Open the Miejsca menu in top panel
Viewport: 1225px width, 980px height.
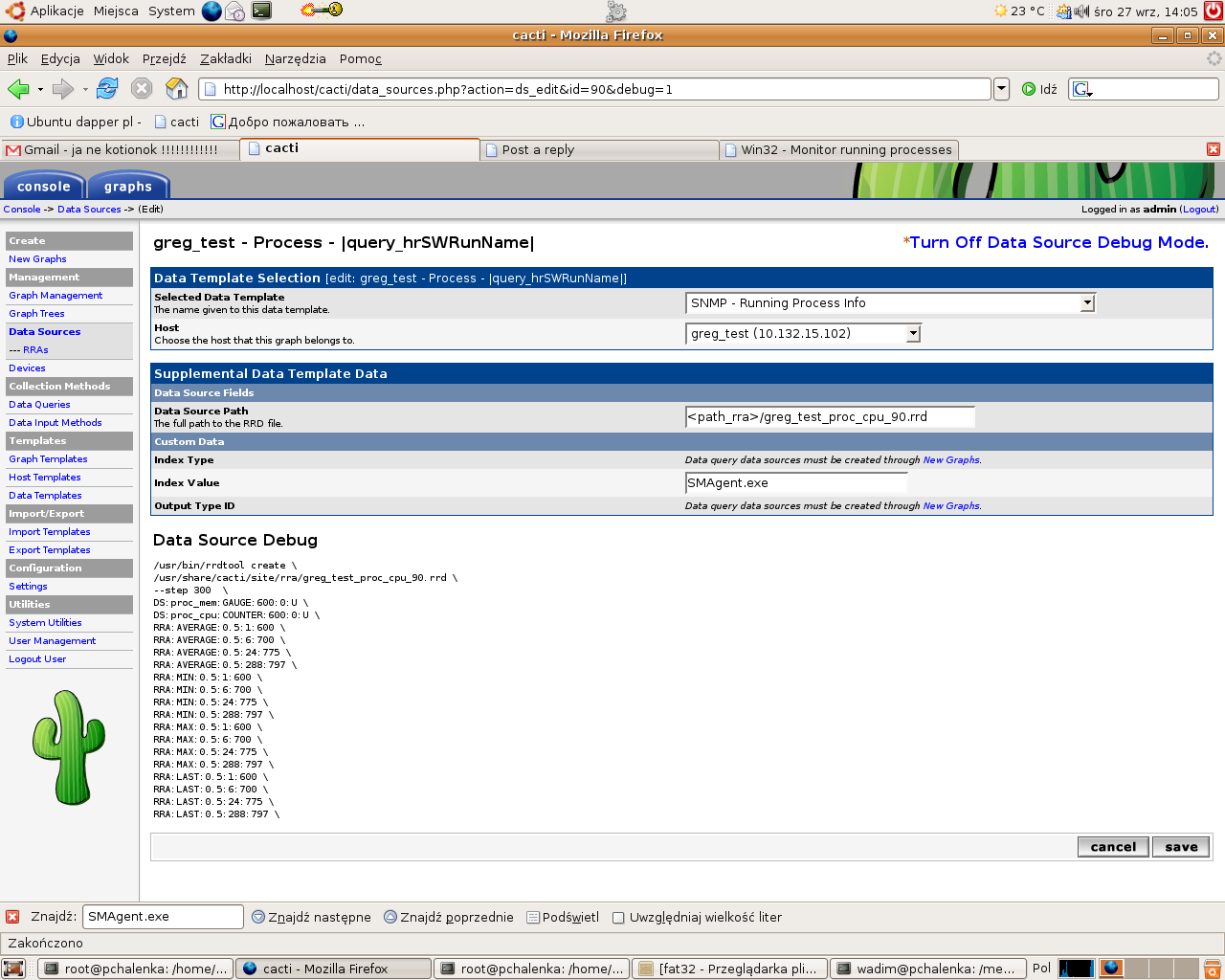[x=116, y=11]
